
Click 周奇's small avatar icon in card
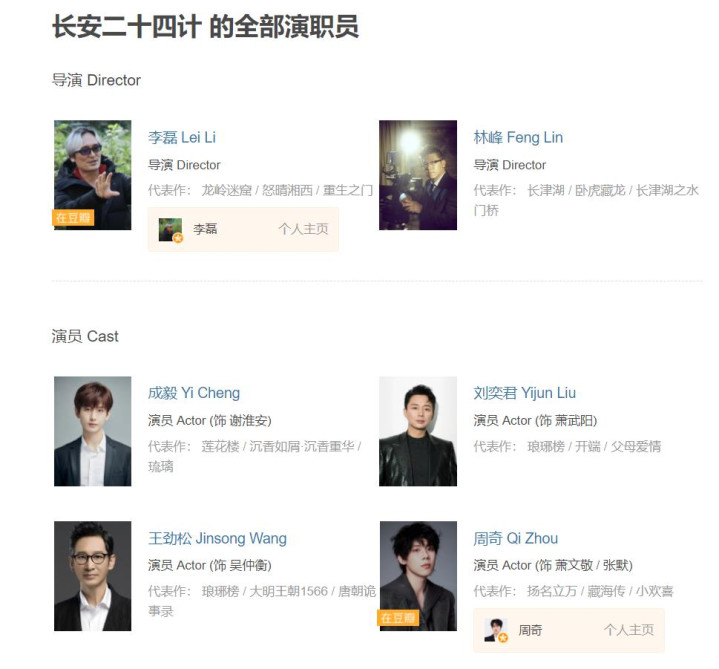click(496, 630)
